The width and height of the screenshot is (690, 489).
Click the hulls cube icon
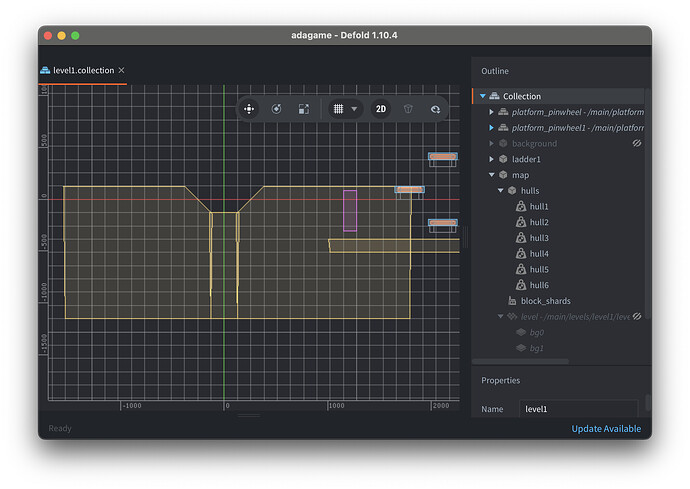coord(512,191)
